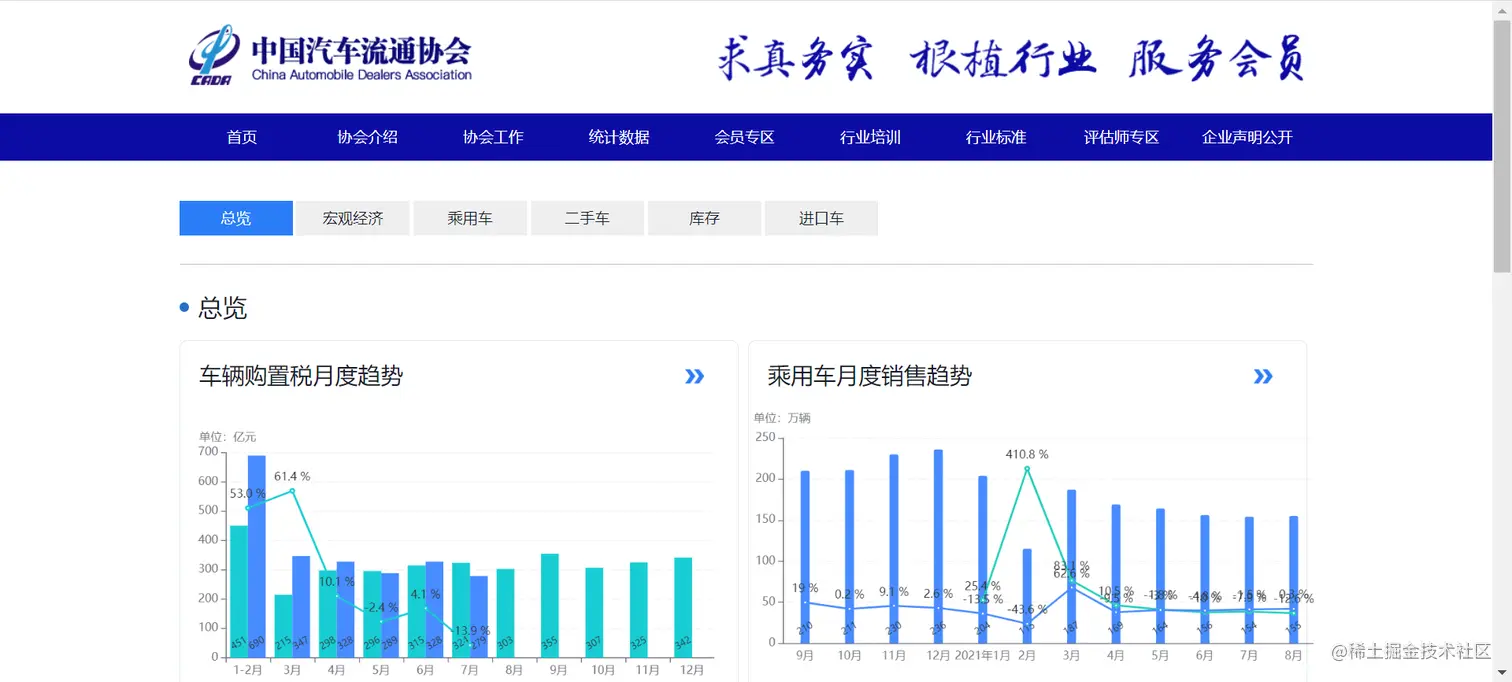Keep the 总览 tab active
The width and height of the screenshot is (1512, 682).
tap(235, 218)
